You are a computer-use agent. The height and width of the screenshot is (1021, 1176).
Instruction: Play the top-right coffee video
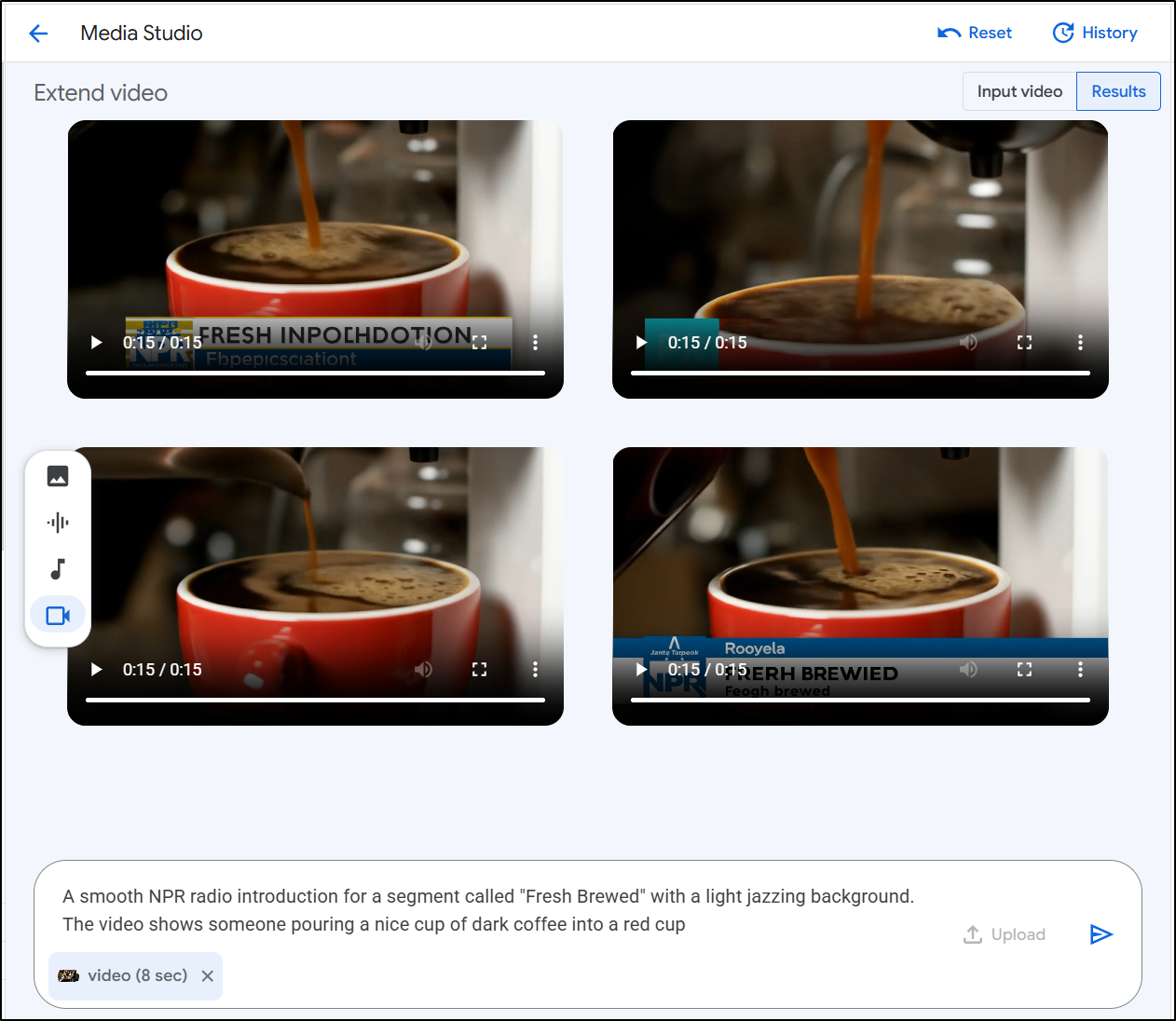(x=641, y=342)
